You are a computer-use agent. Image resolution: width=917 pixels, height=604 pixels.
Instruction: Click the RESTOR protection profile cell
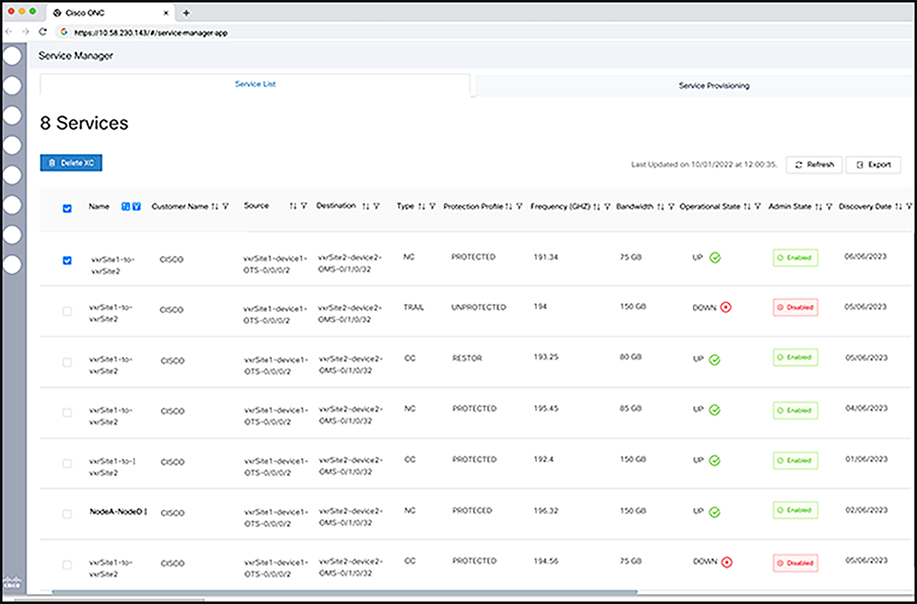(x=467, y=358)
